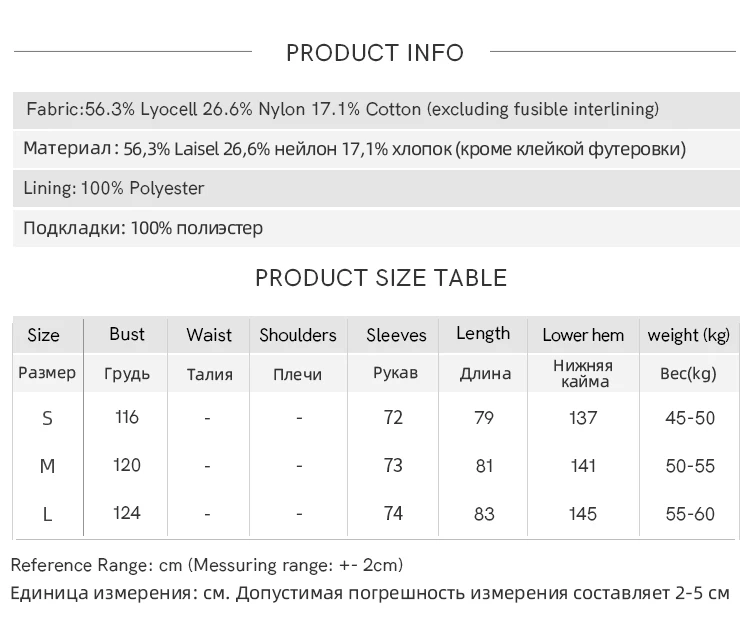This screenshot has height=630, width=750.
Task: Click the Russian Материал composition row
Action: point(354,149)
